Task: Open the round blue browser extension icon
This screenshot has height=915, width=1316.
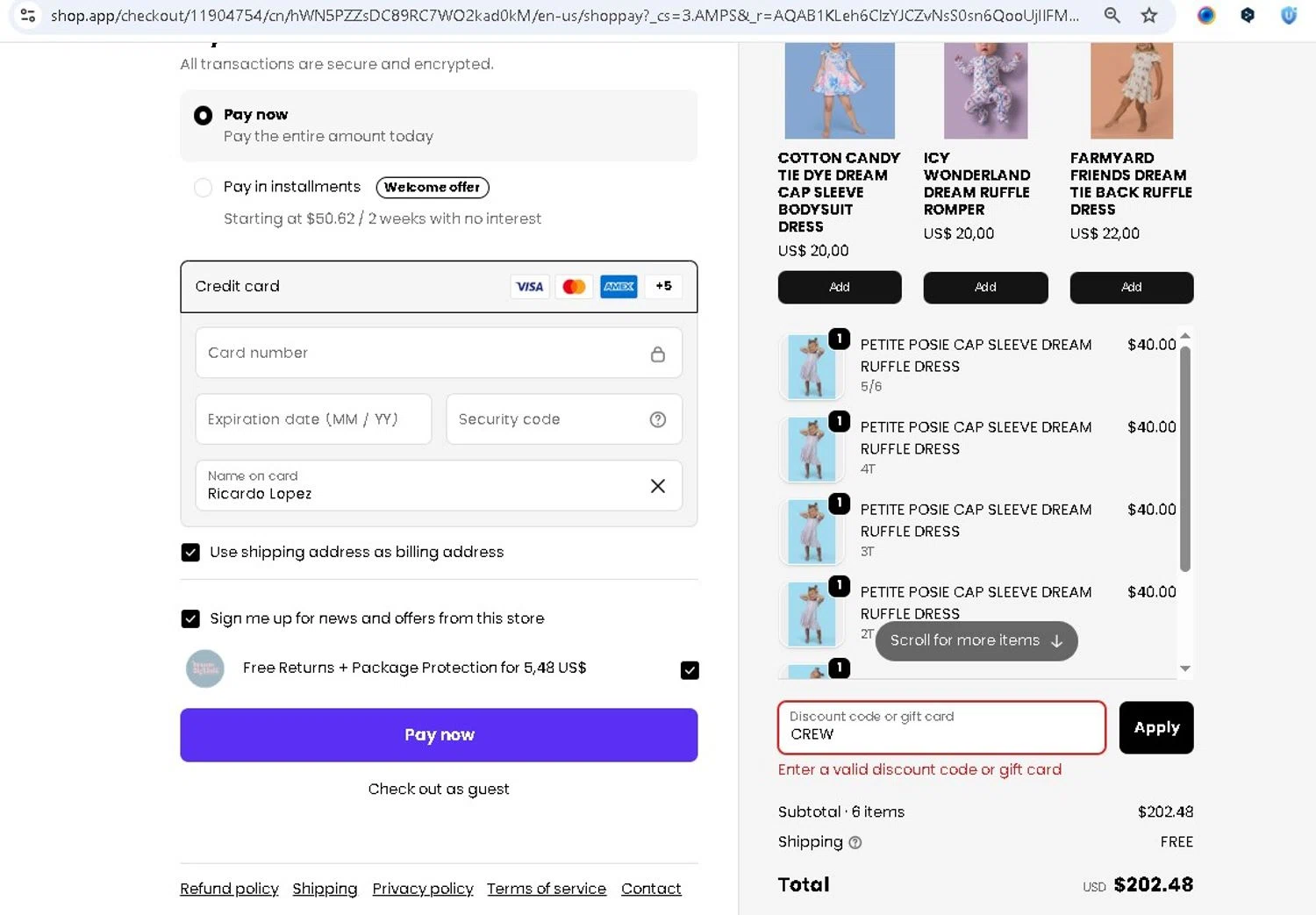Action: 1206,15
